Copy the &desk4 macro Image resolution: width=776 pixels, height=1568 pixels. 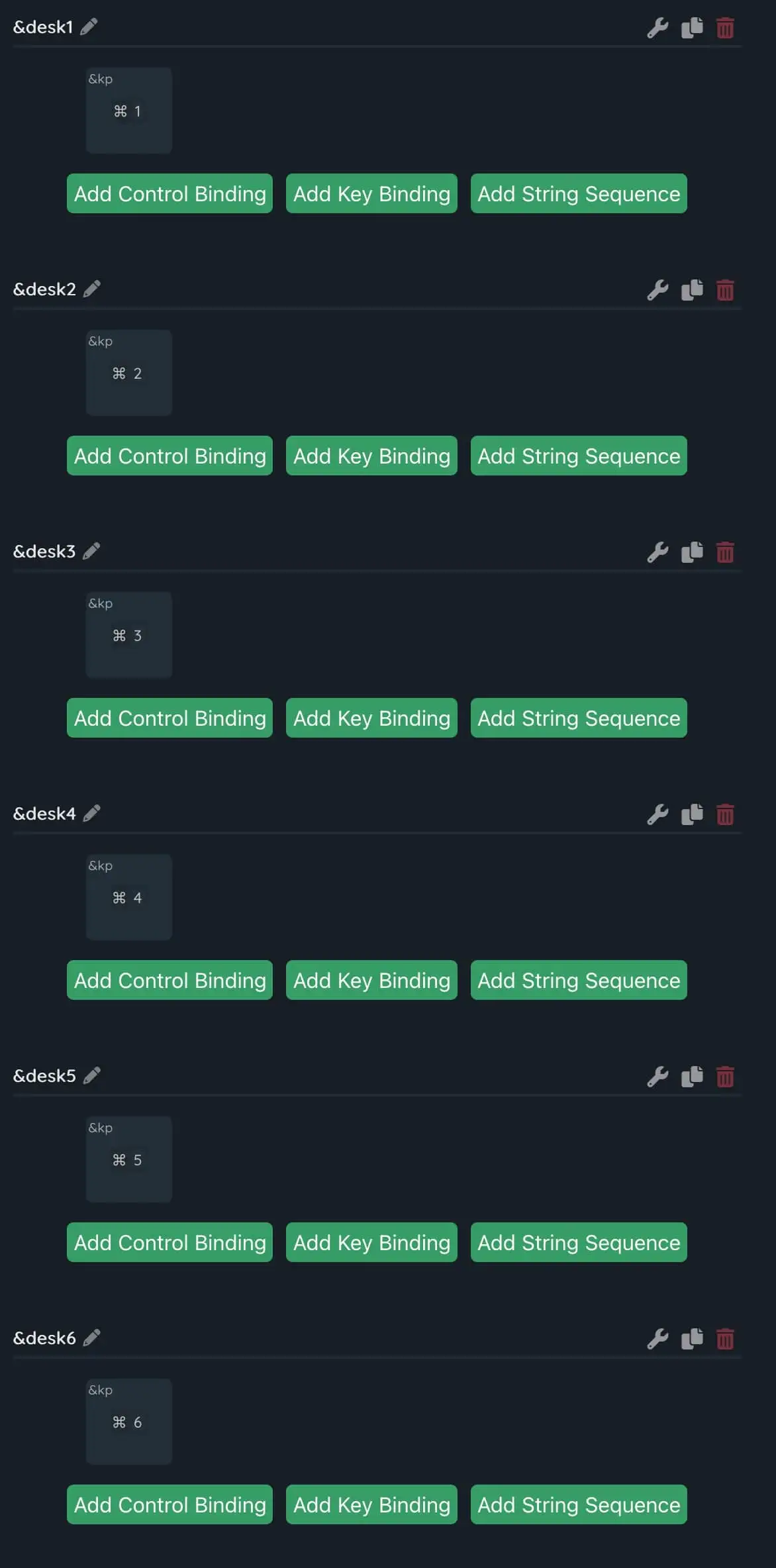(692, 814)
